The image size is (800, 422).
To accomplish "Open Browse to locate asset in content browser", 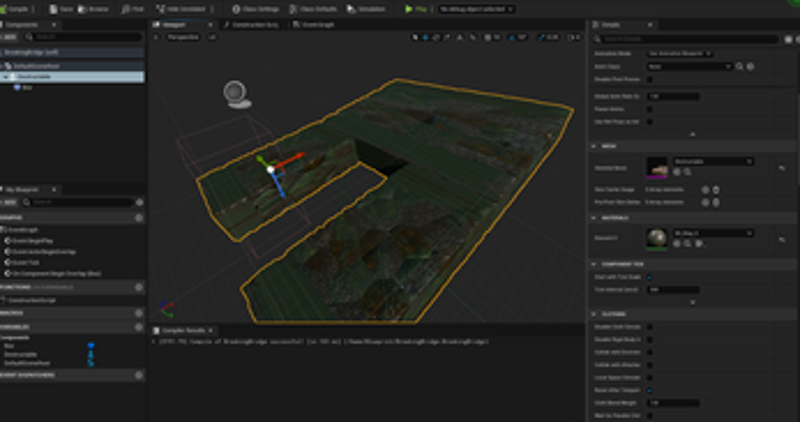I will pos(94,8).
